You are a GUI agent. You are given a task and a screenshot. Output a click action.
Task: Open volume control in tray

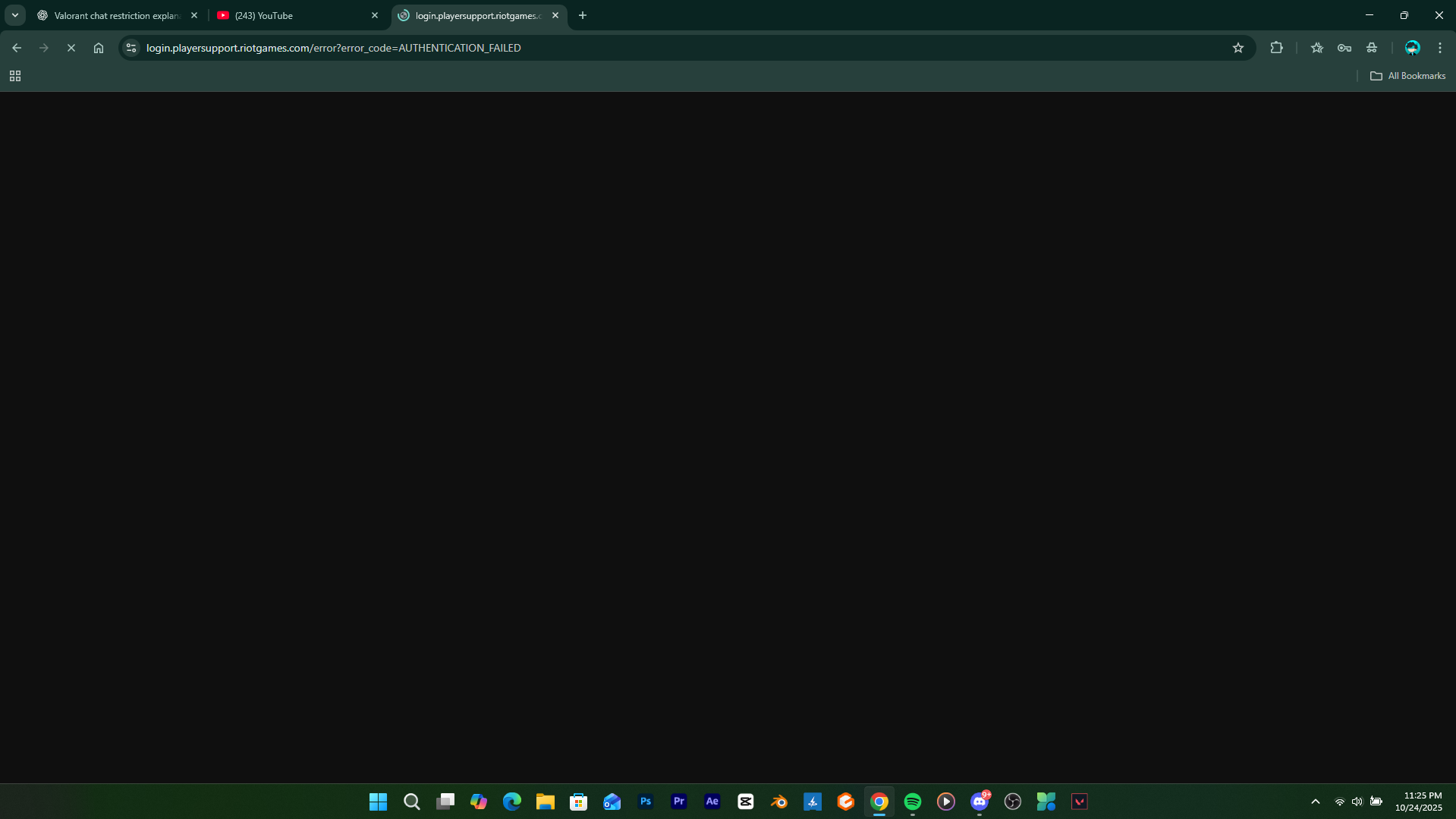pos(1357,802)
